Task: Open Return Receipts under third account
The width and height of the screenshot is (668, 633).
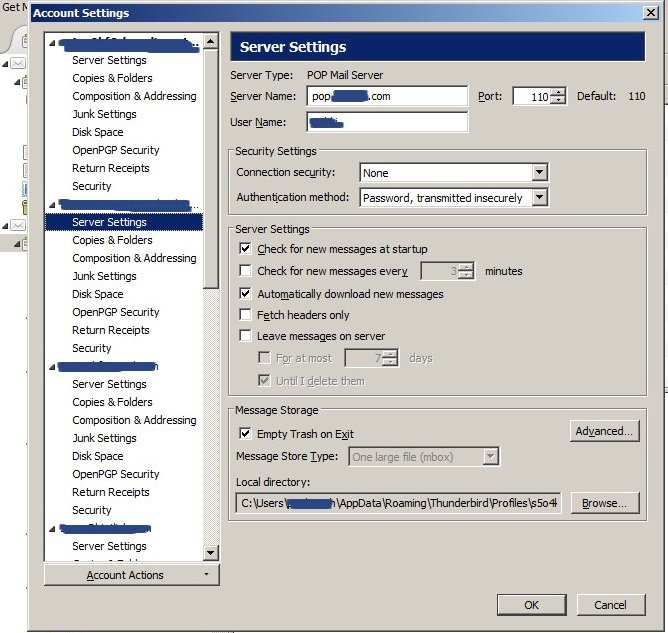Action: tap(111, 492)
